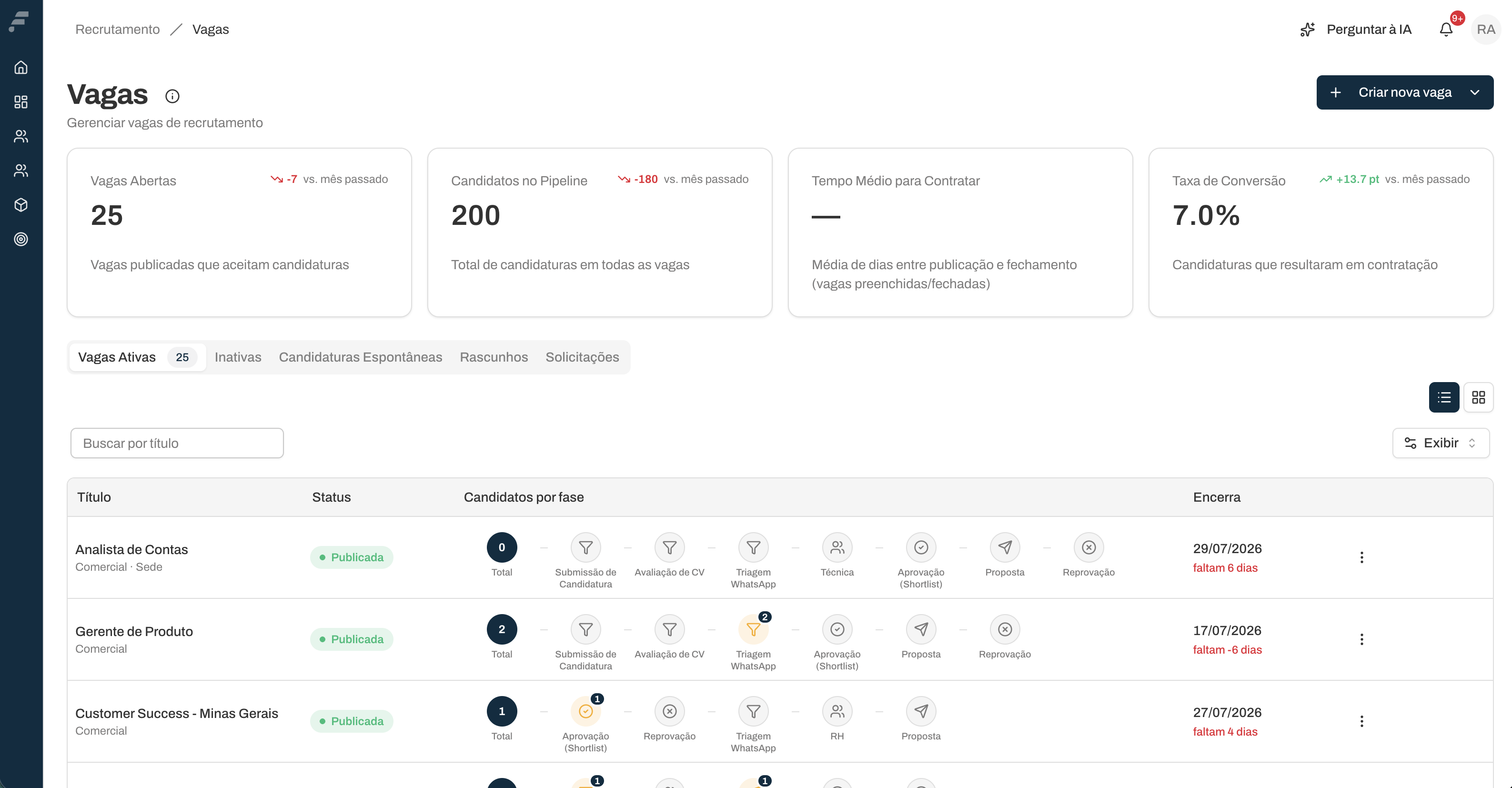Switch to the Inativas tab
Viewport: 1512px width, 788px height.
pos(238,357)
